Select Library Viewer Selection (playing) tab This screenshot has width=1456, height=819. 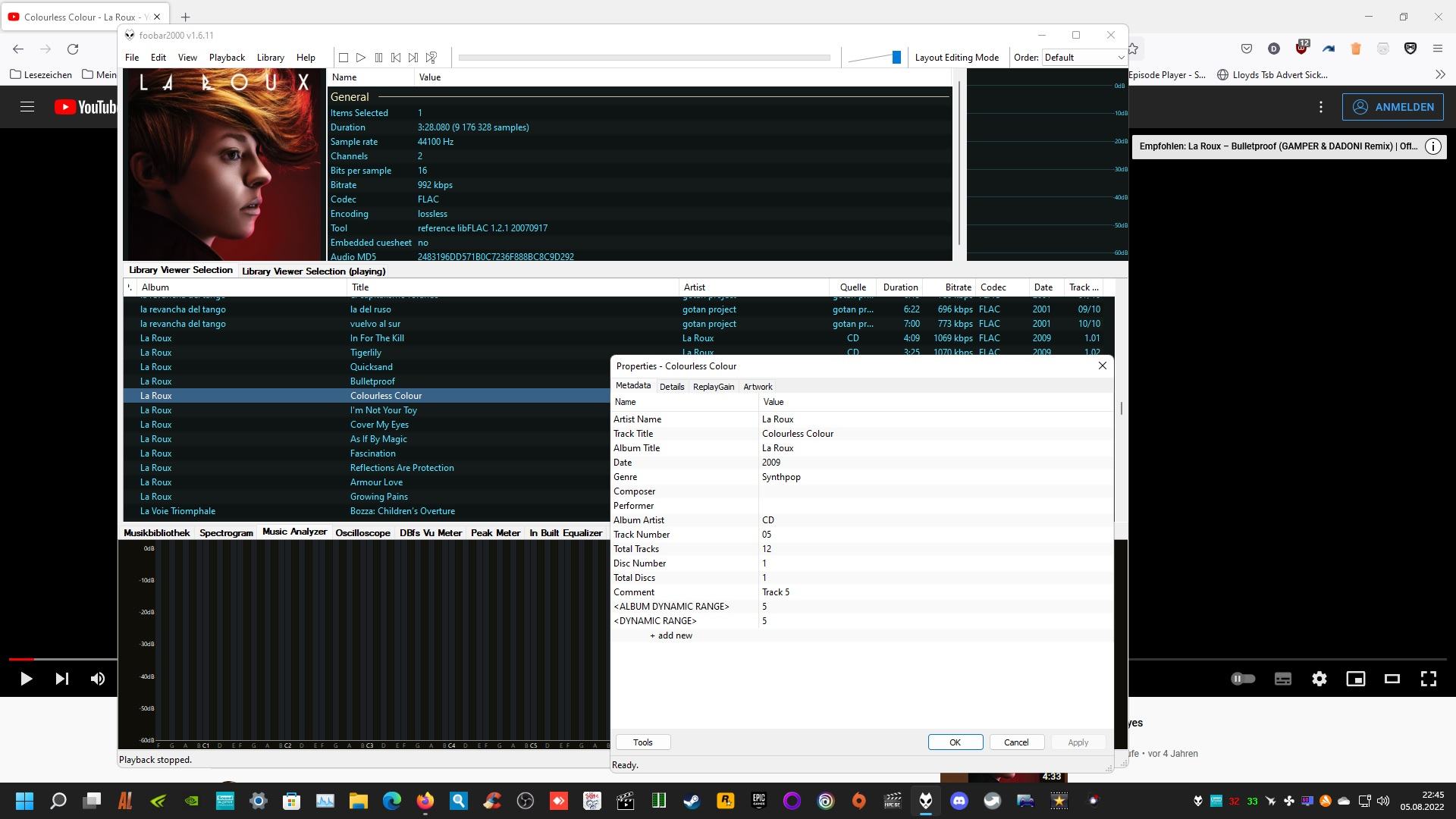pyautogui.click(x=313, y=271)
